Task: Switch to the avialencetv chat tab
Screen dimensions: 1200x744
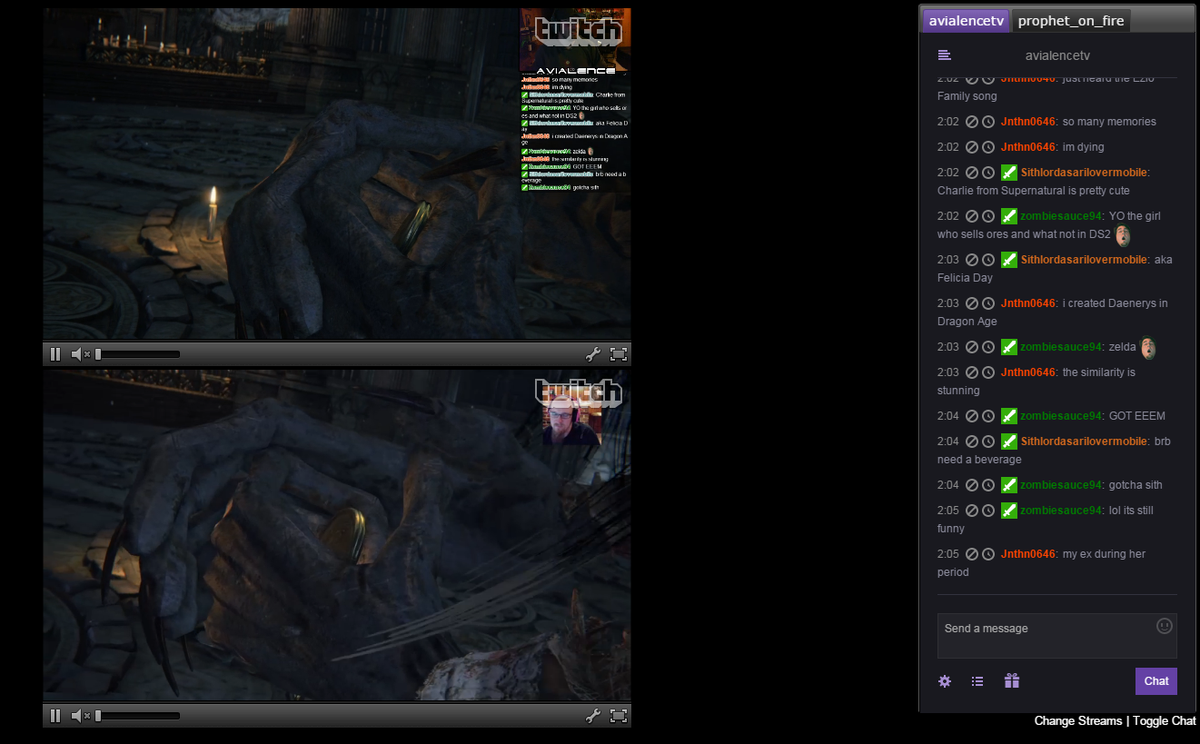Action: click(x=966, y=20)
